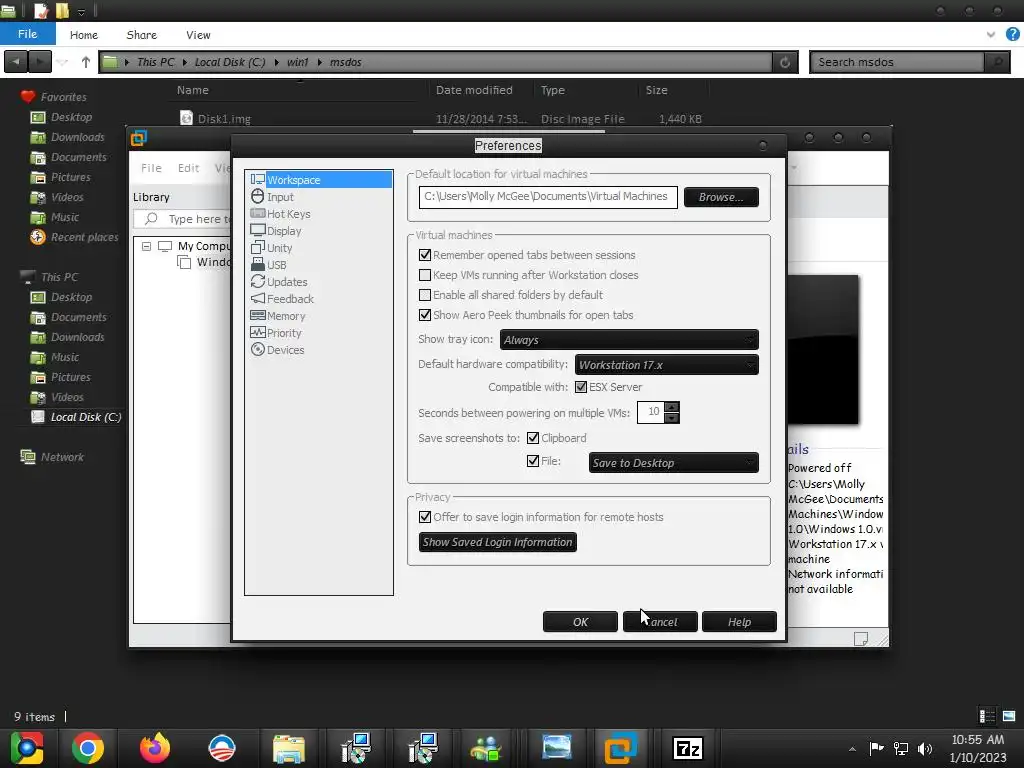Switch to VMware Workstation taskbar icon
Screen dimensions: 1024x768
(620, 748)
